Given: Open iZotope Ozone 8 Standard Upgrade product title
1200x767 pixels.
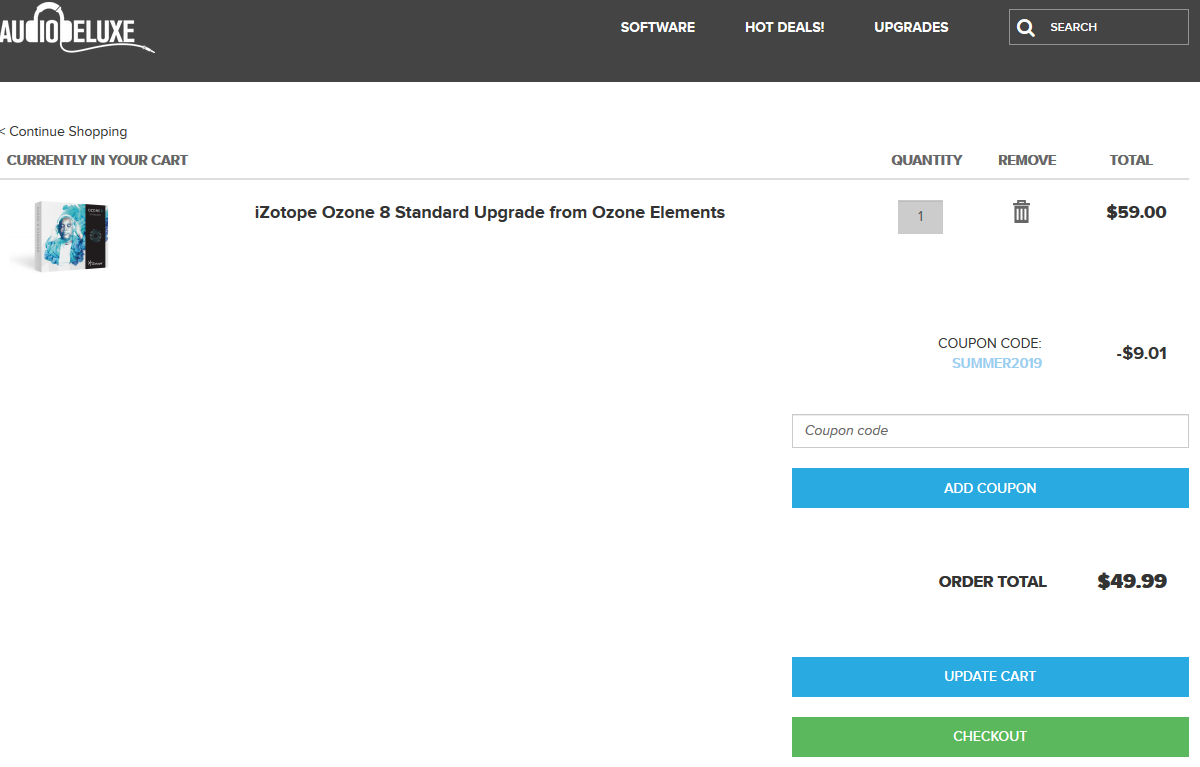Looking at the screenshot, I should (x=490, y=212).
